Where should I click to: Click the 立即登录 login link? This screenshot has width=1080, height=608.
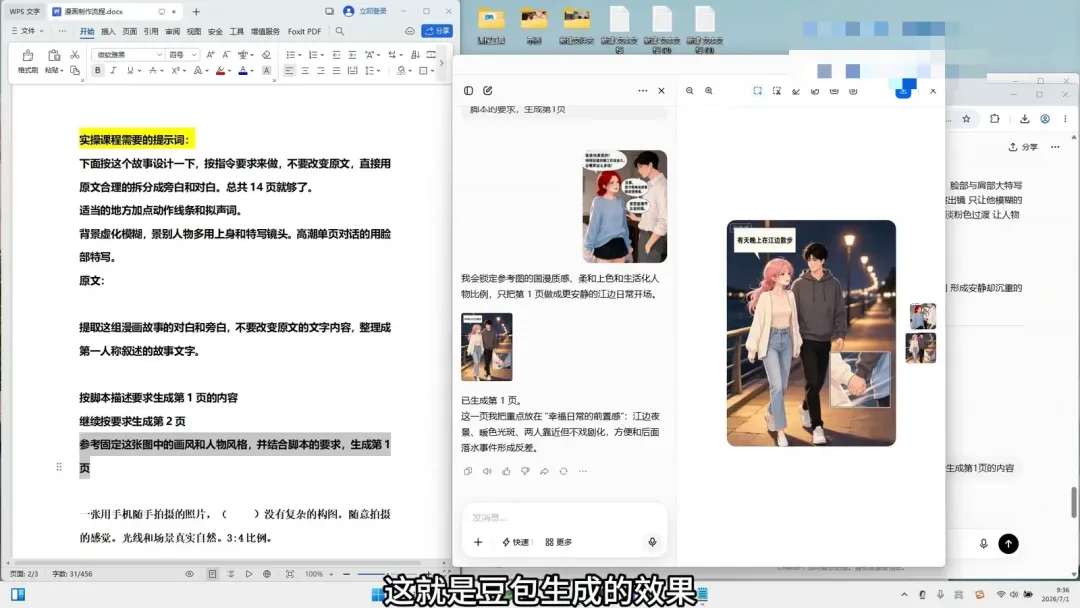click(x=373, y=11)
